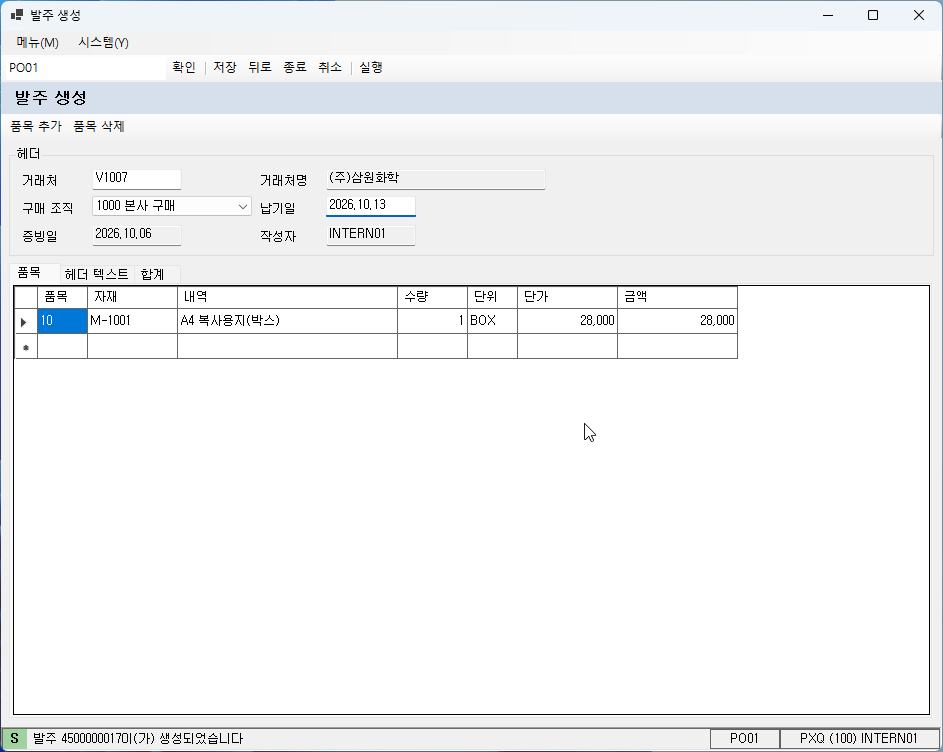Click the 거래처 field containing V1007
Viewport: 943px width, 752px height.
pos(137,179)
